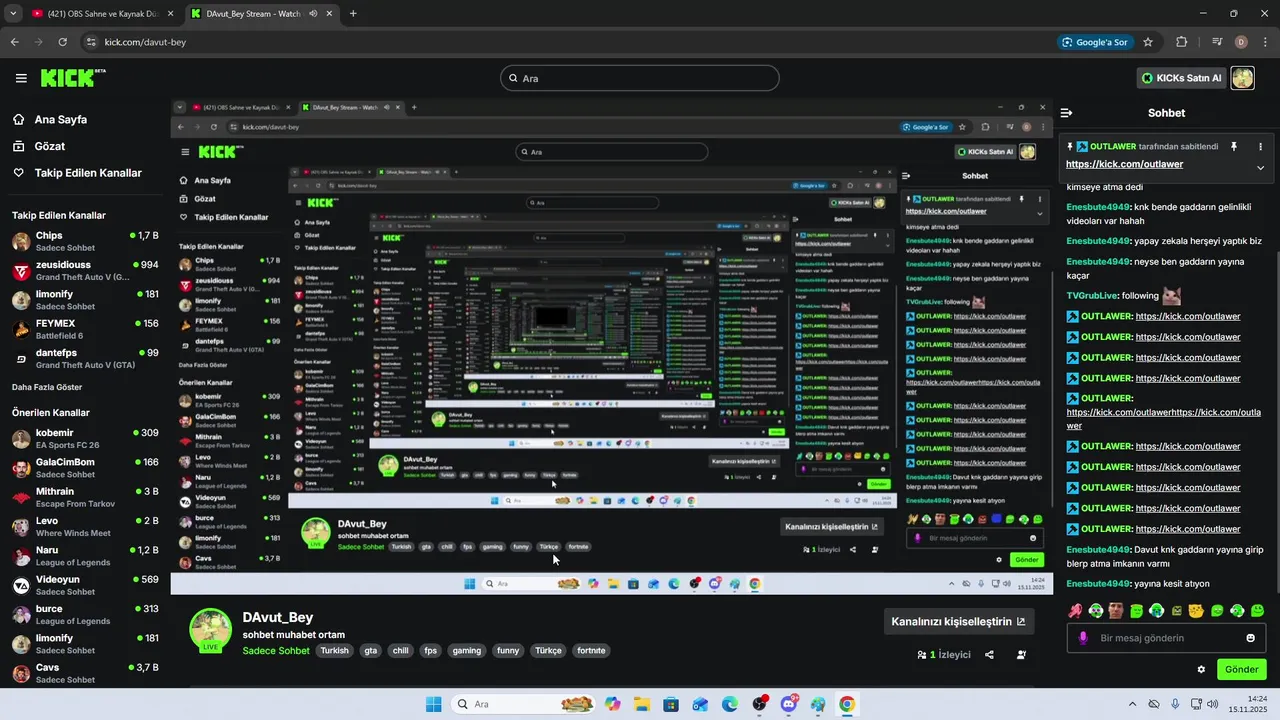Screen dimensions: 1280x720
Task: Send chat message with Gönder
Action: click(1241, 670)
